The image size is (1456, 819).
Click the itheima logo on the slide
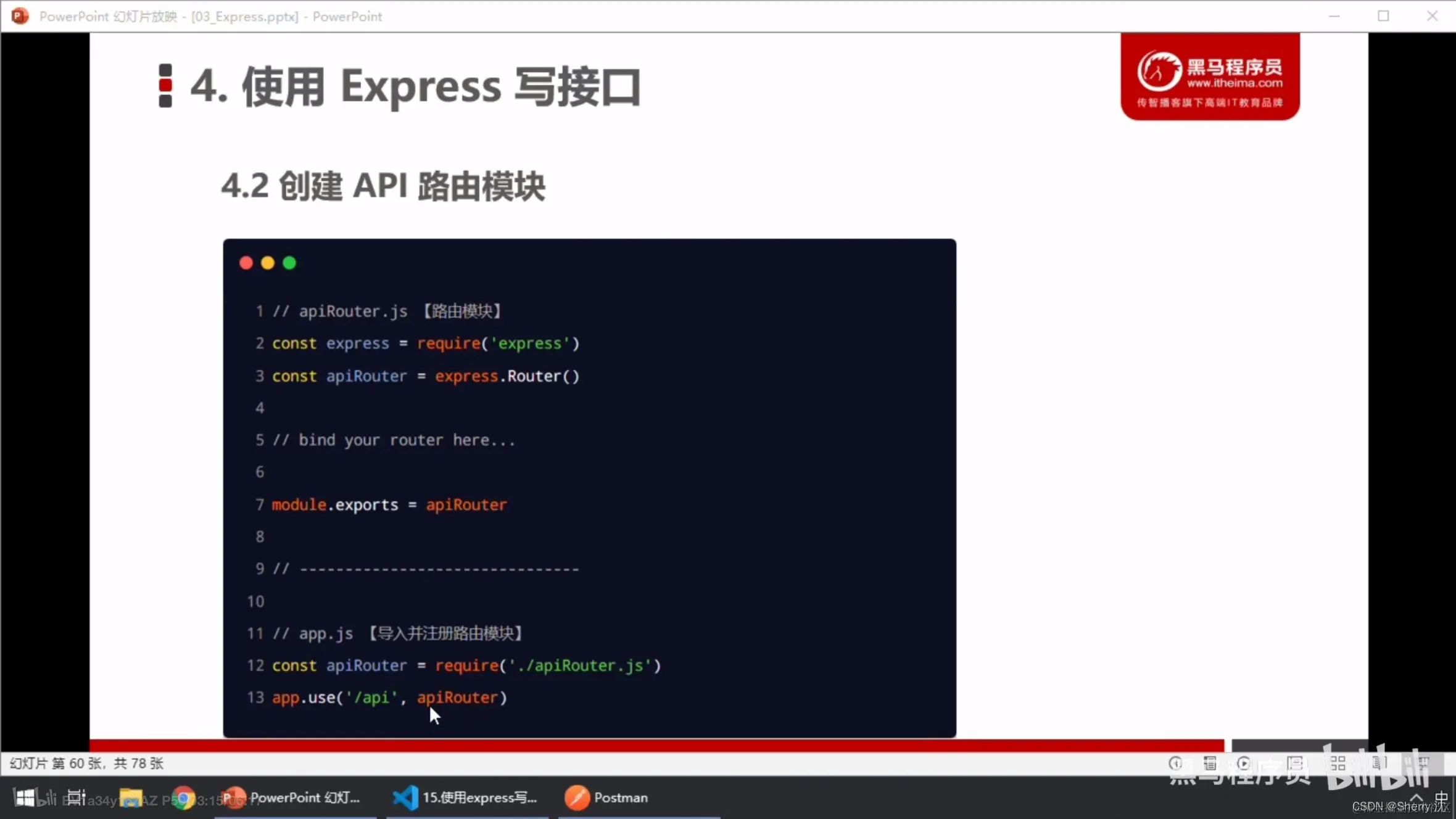(1210, 76)
